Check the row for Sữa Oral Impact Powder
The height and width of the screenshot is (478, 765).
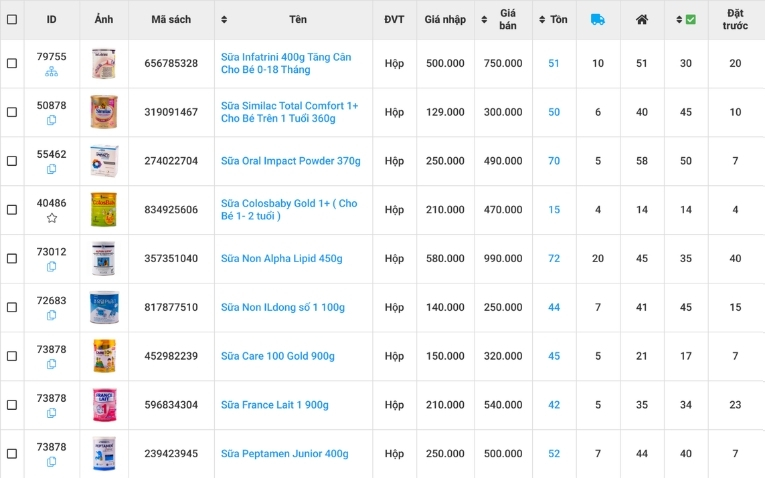coord(12,161)
